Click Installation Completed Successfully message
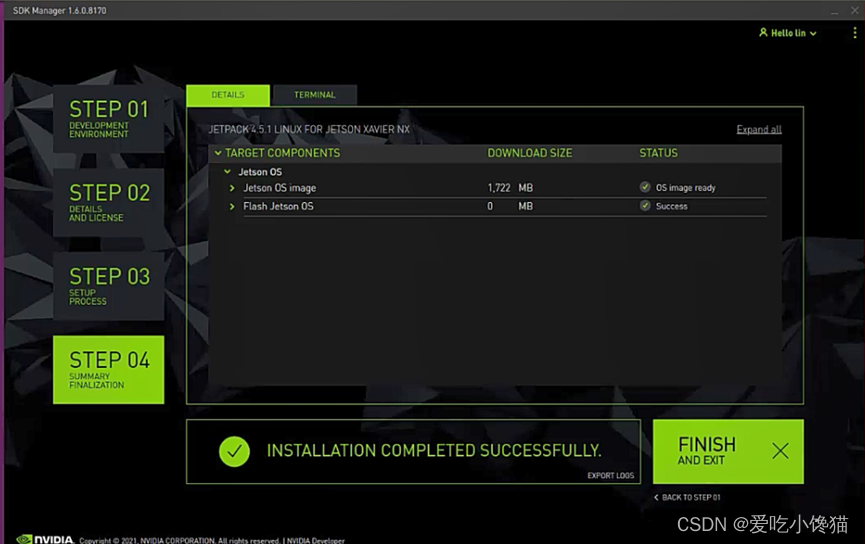Screen dimensions: 865x544 434,451
